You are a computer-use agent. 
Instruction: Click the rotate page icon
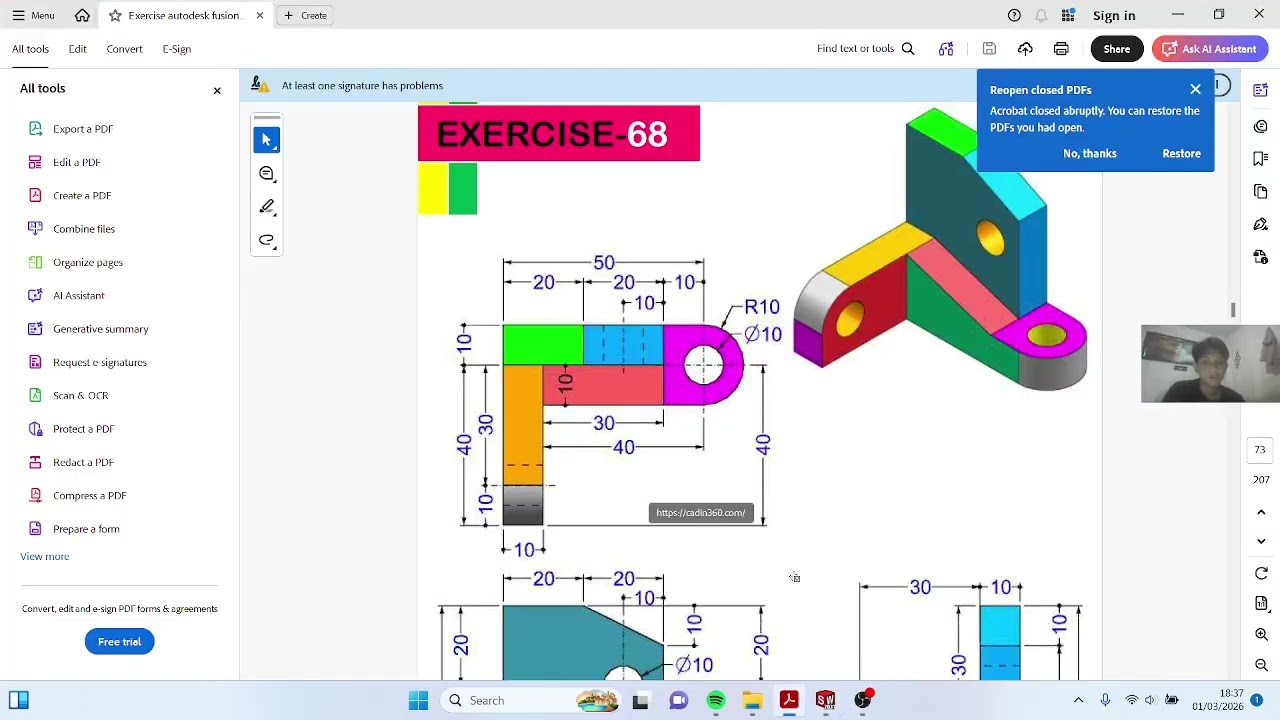point(1261,574)
